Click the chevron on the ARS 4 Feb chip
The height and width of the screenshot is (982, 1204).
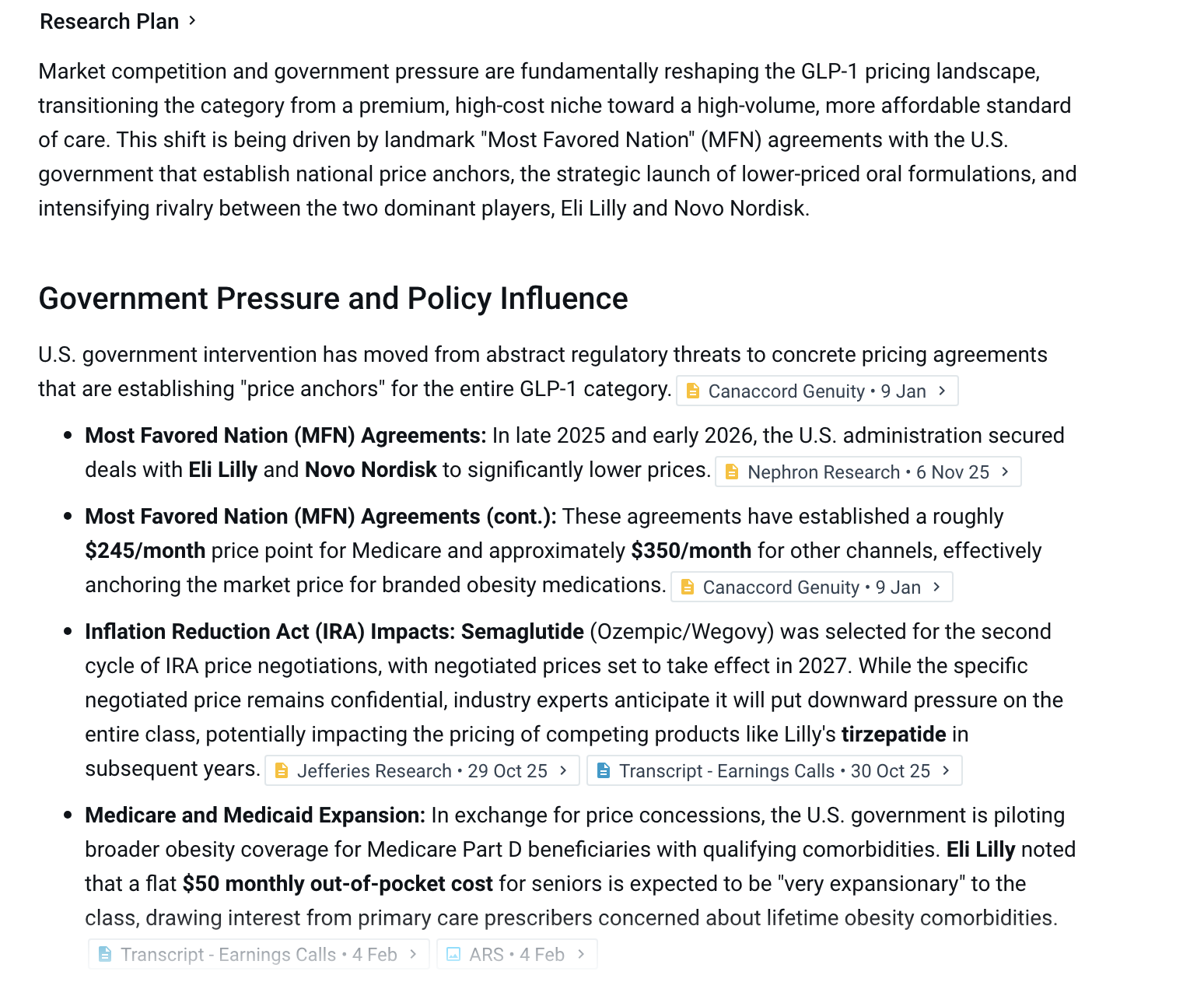click(x=580, y=954)
